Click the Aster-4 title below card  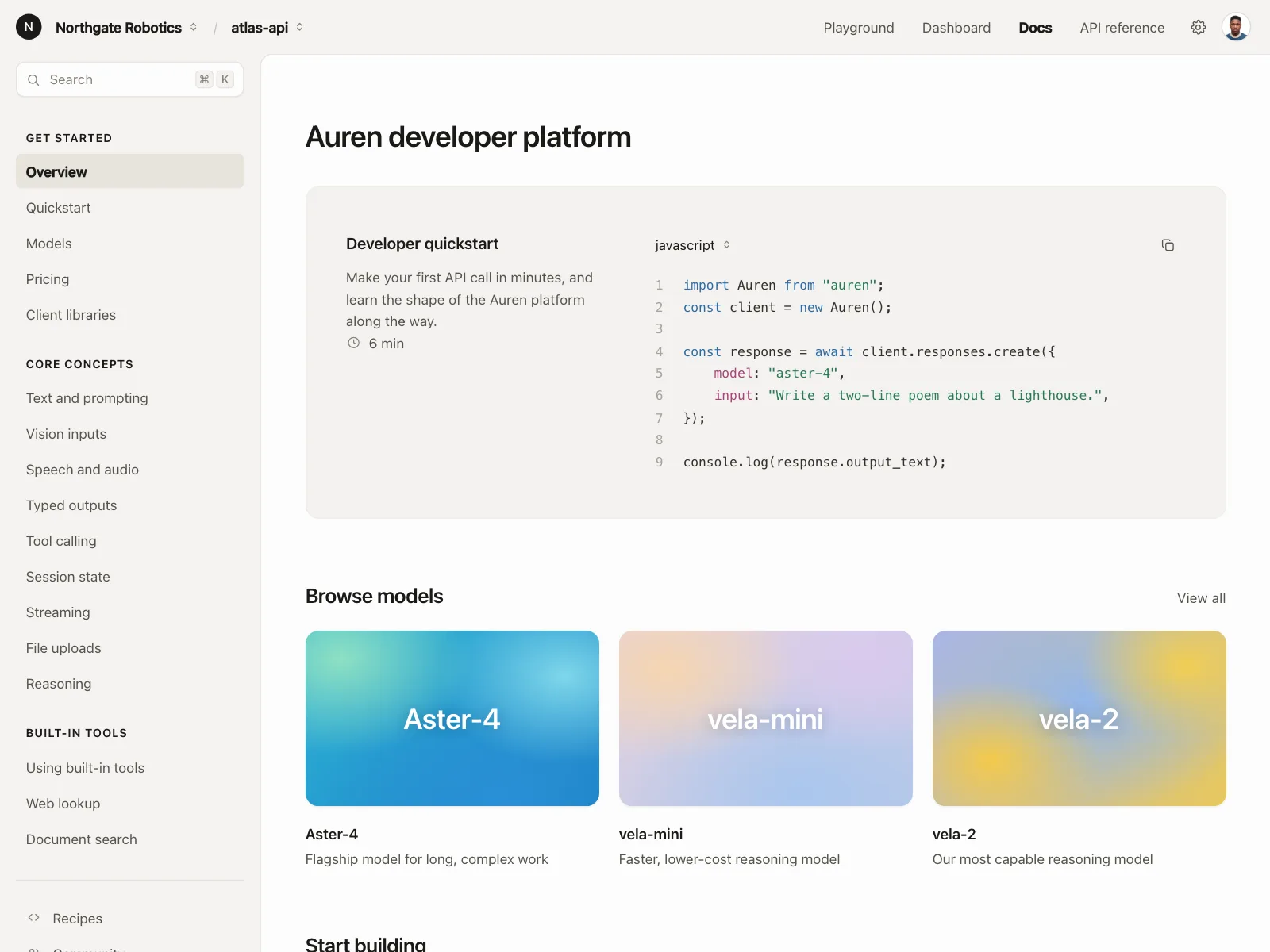pyautogui.click(x=332, y=835)
